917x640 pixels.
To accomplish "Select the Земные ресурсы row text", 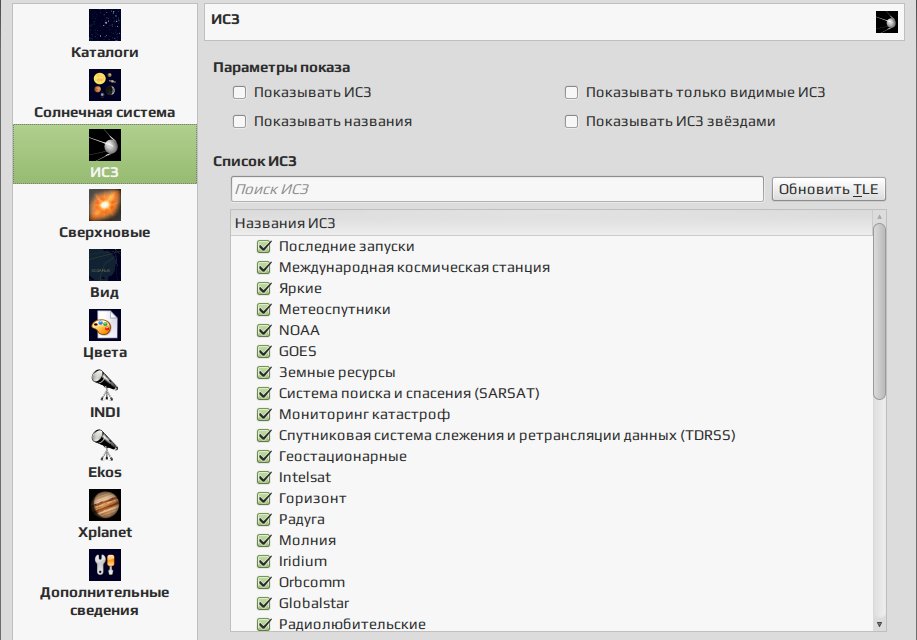I will click(x=337, y=372).
